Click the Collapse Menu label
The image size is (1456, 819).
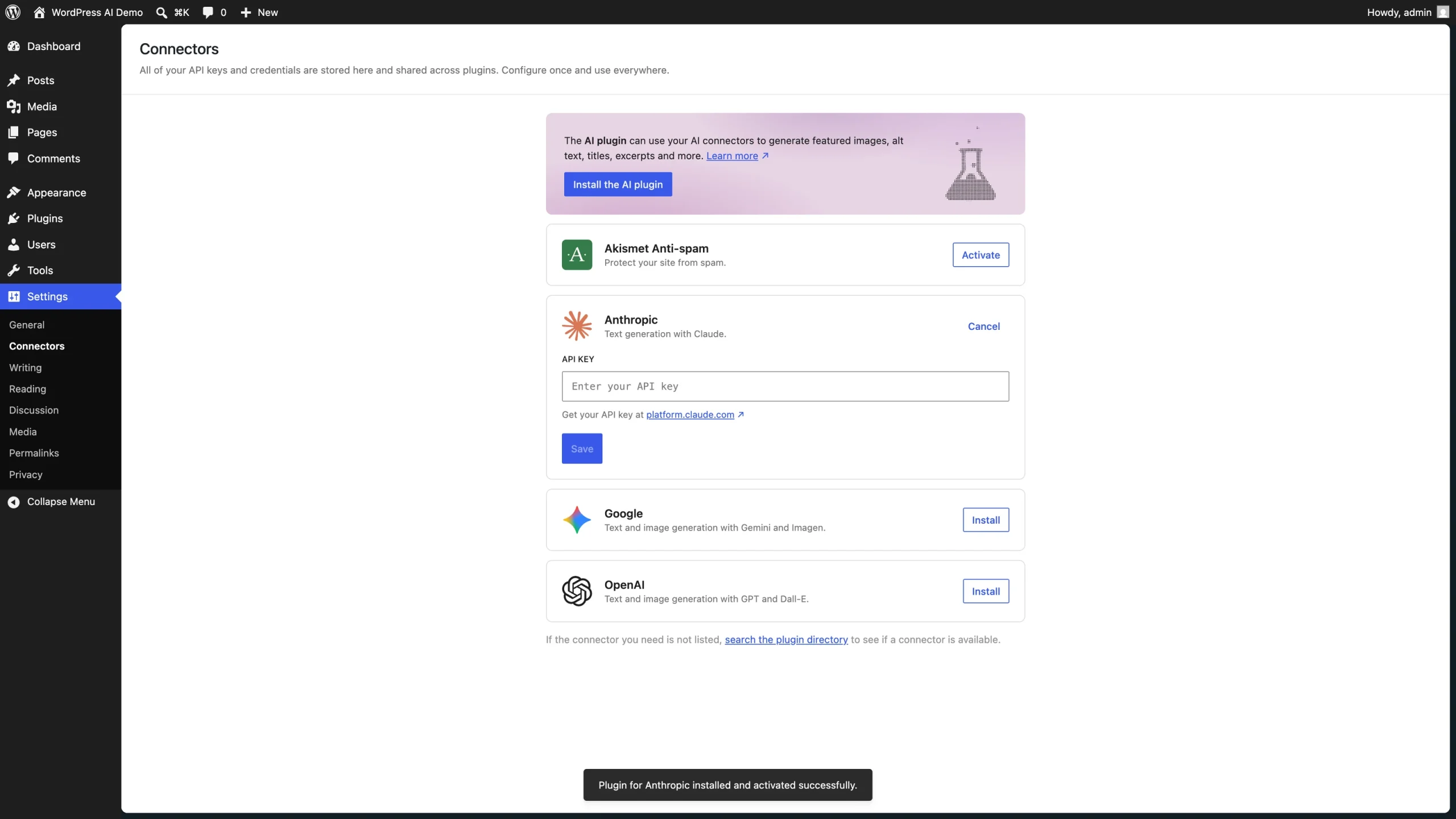click(61, 502)
